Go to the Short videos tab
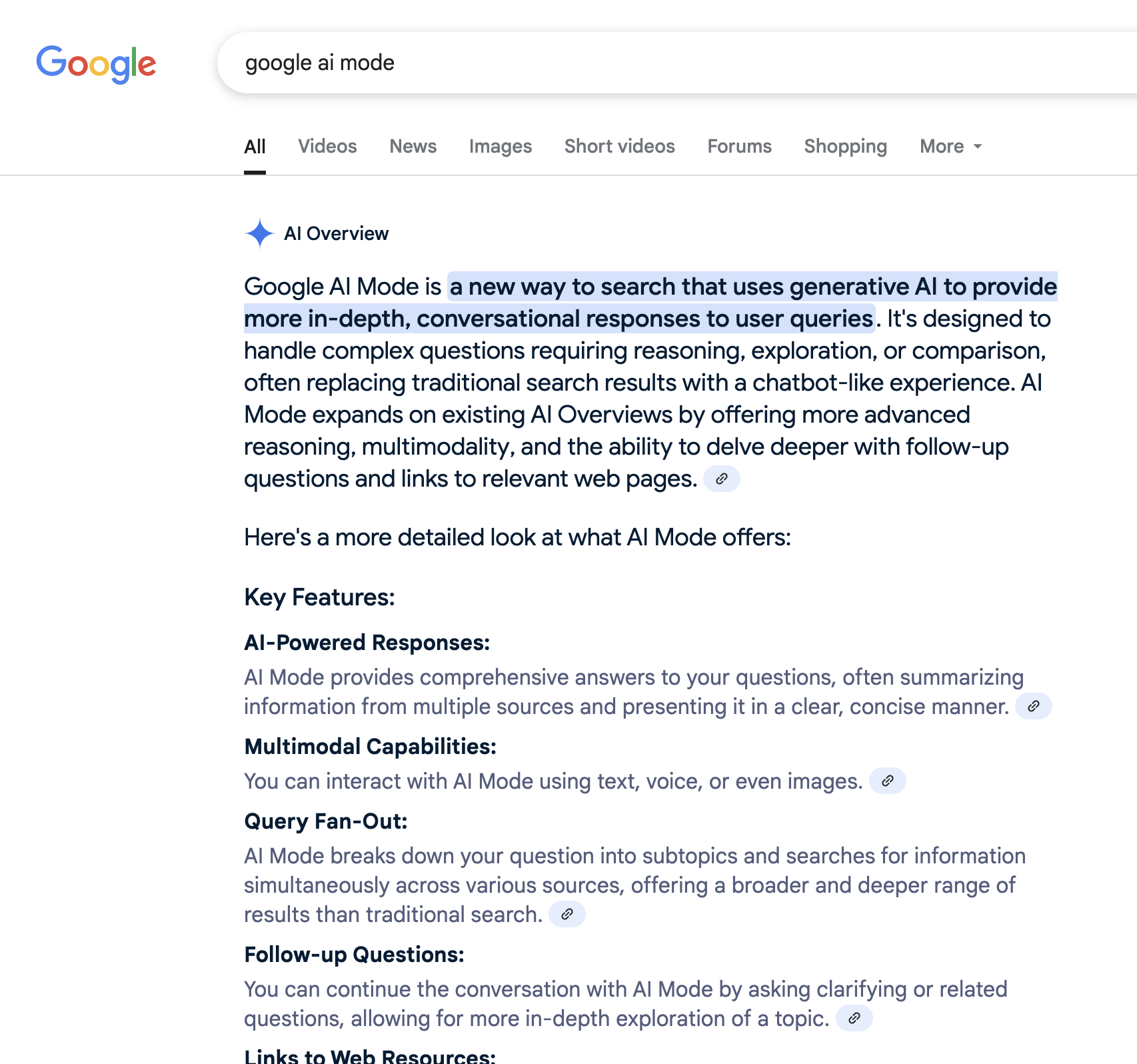Screen dimensions: 1137x1064 pos(620,147)
